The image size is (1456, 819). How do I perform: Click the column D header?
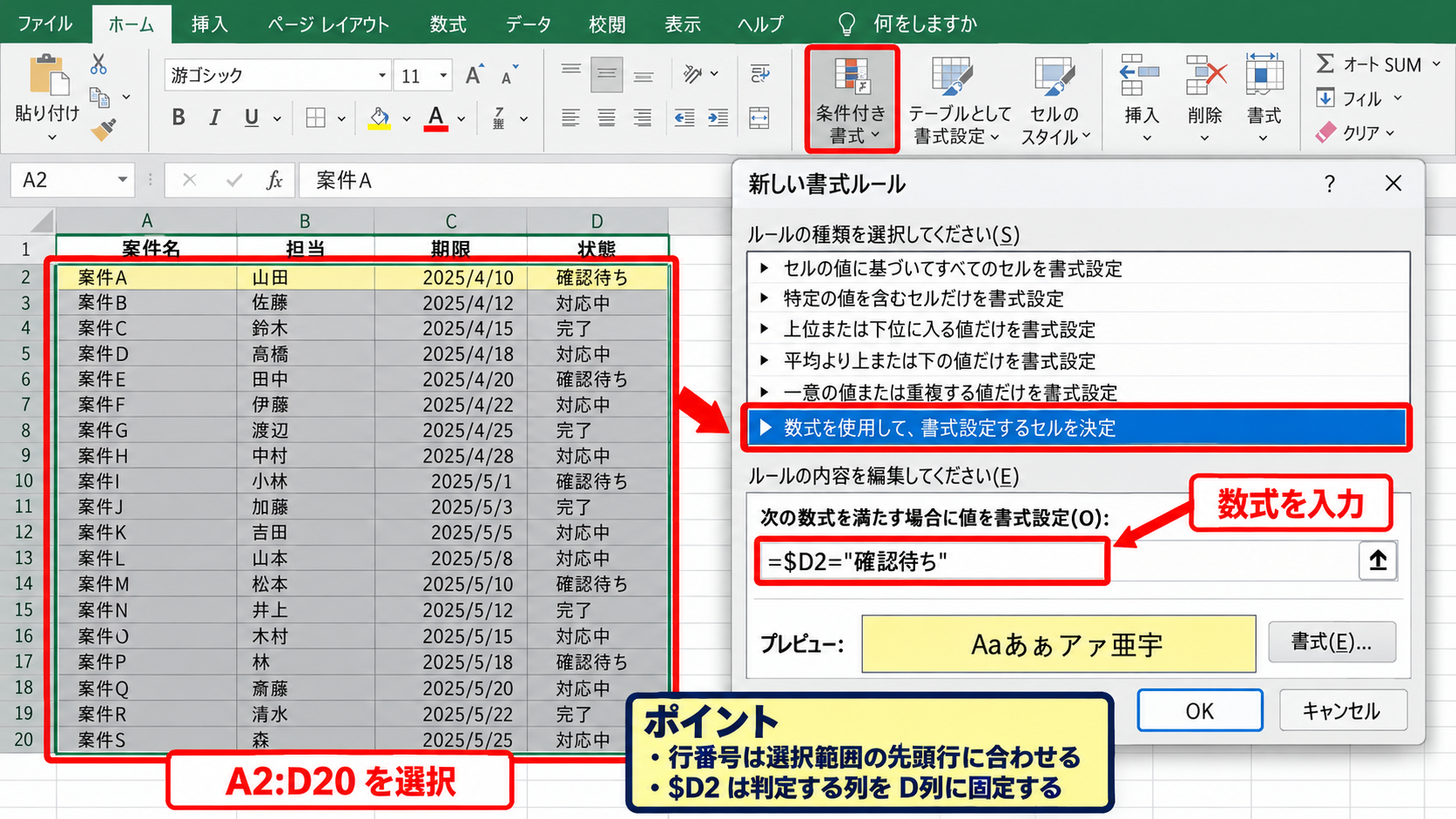(x=597, y=221)
